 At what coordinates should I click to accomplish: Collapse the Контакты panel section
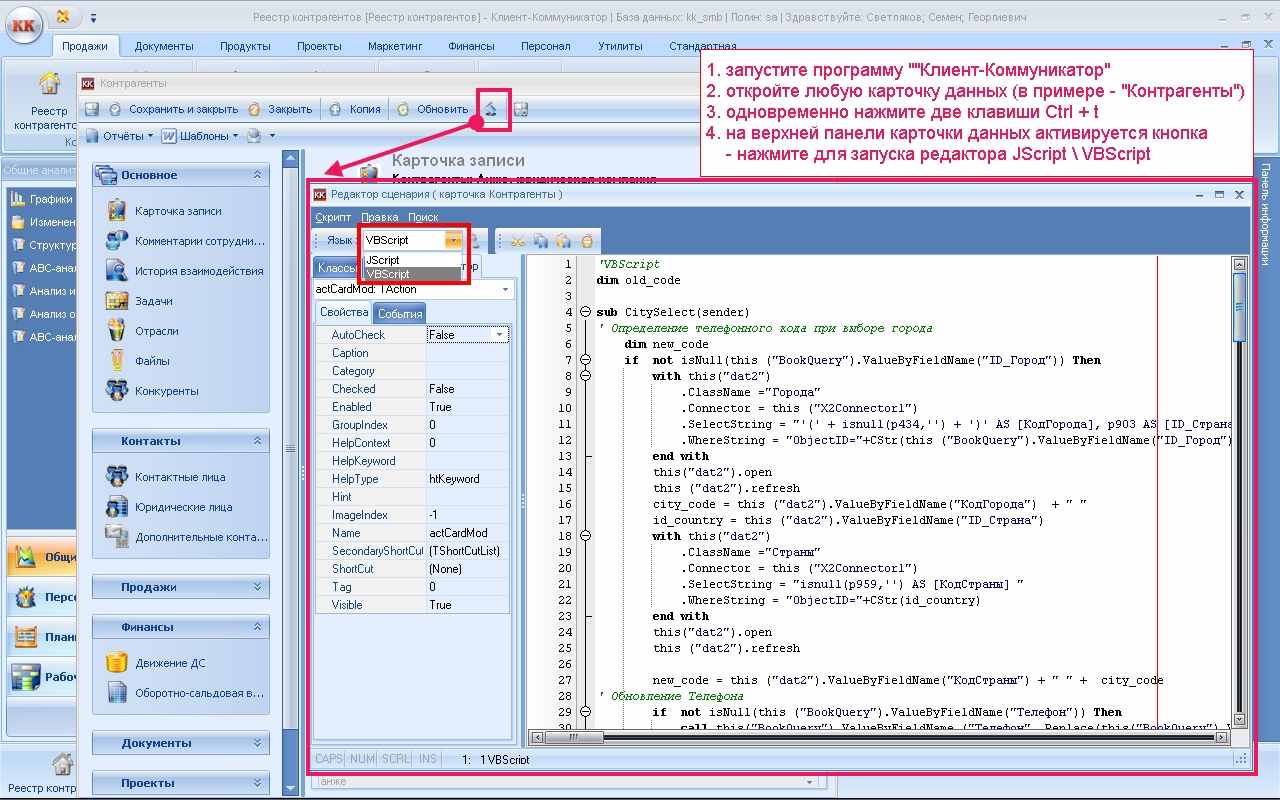click(x=257, y=441)
